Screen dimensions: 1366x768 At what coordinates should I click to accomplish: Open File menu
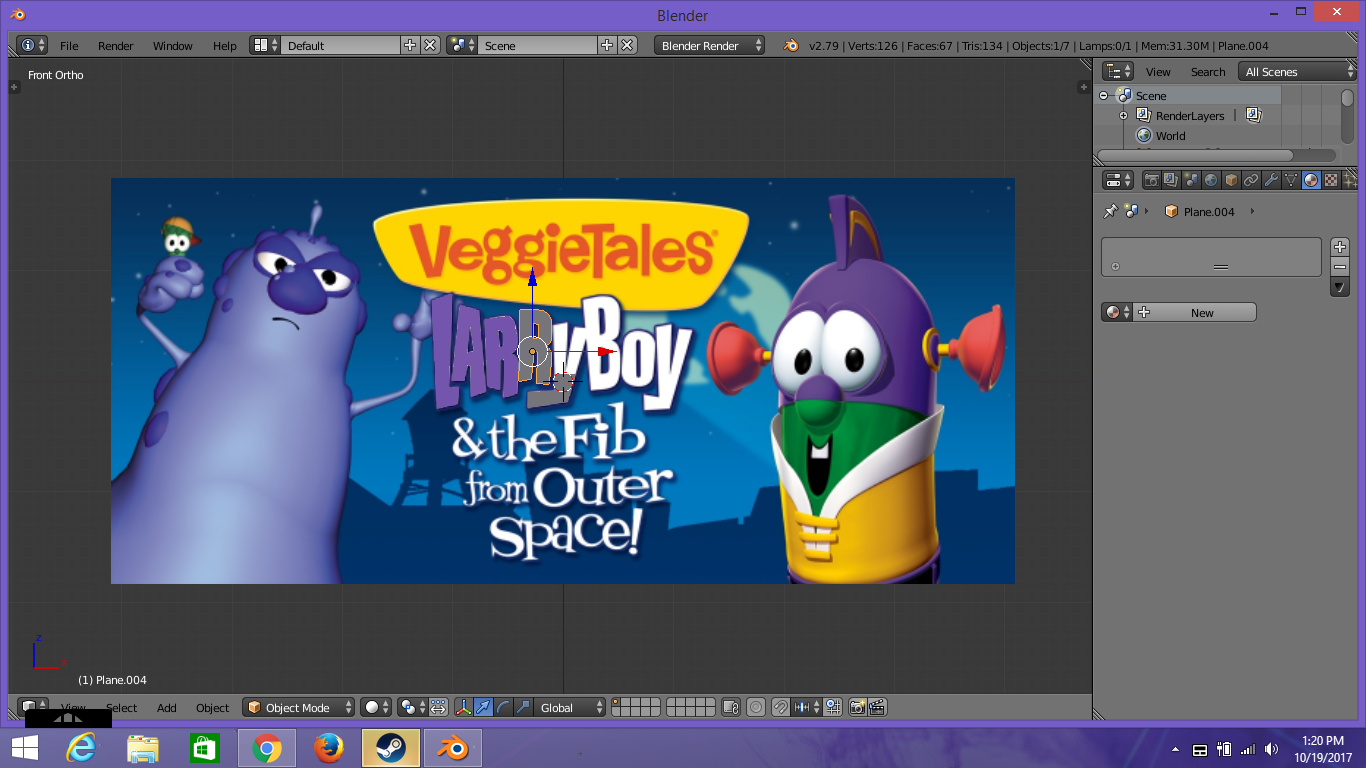tap(69, 46)
